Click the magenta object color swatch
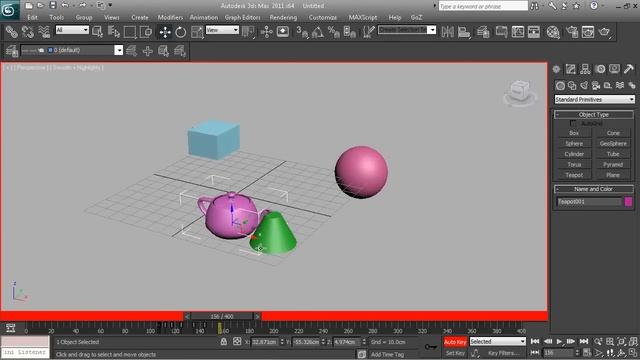The image size is (640, 360). coord(628,202)
